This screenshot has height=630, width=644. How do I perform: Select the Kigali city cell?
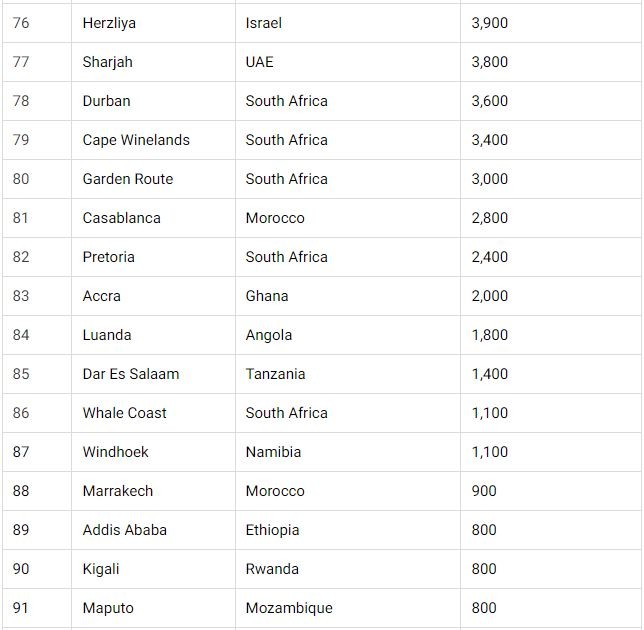point(153,569)
